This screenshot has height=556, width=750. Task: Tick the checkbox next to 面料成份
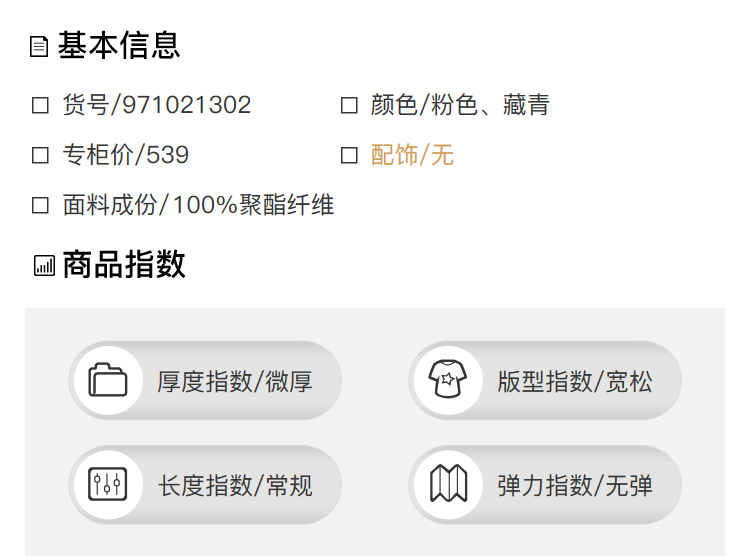click(41, 206)
